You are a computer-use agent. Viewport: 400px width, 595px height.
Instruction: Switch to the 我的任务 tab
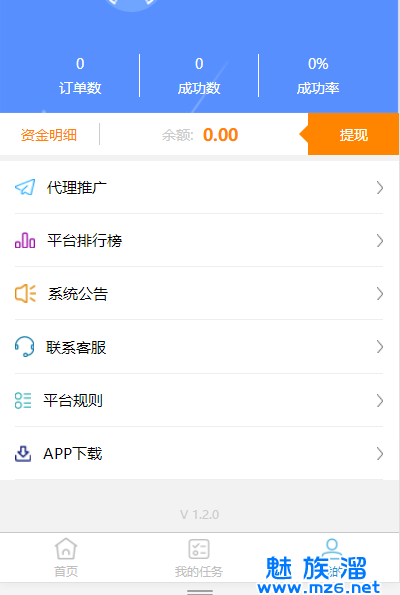tap(199, 557)
